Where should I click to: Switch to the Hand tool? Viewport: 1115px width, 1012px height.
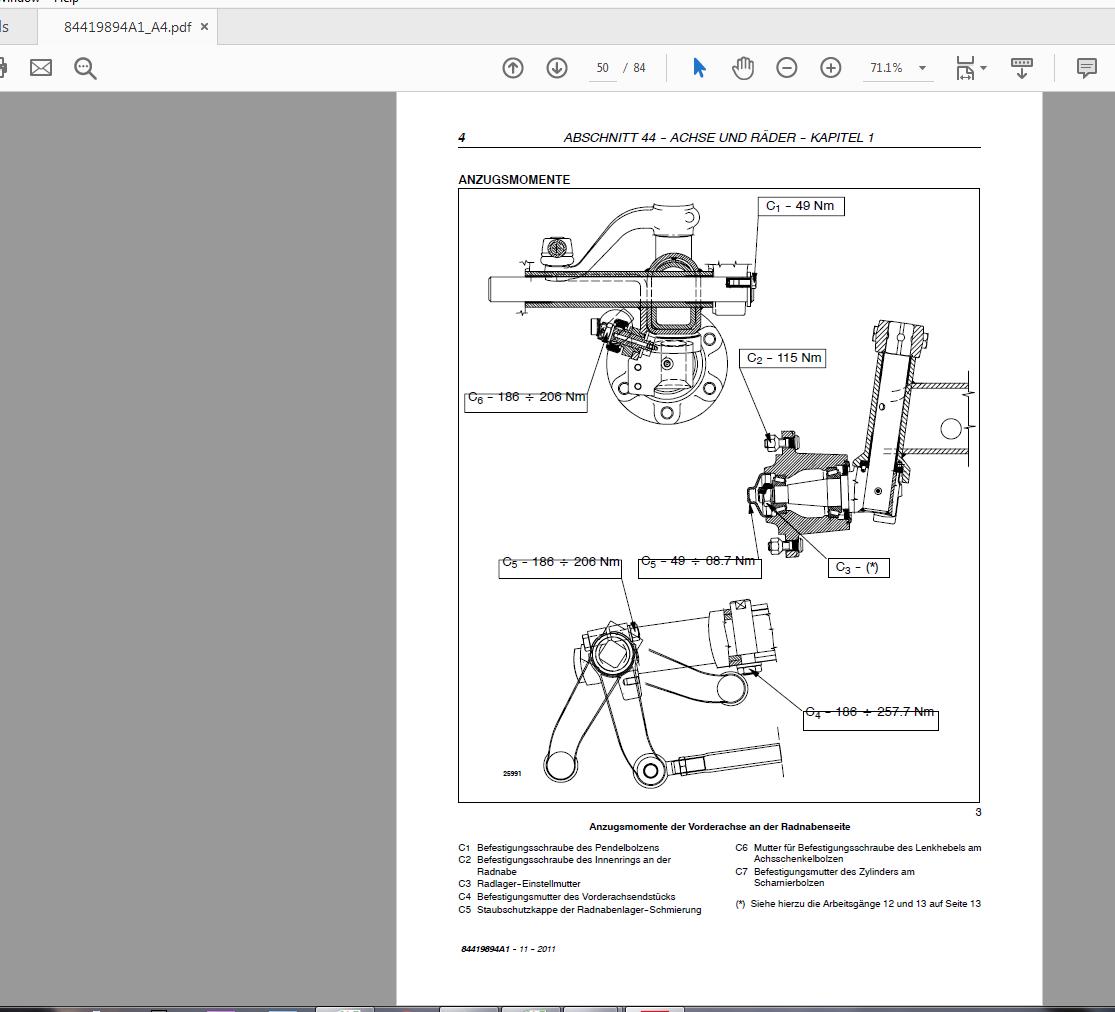click(743, 67)
